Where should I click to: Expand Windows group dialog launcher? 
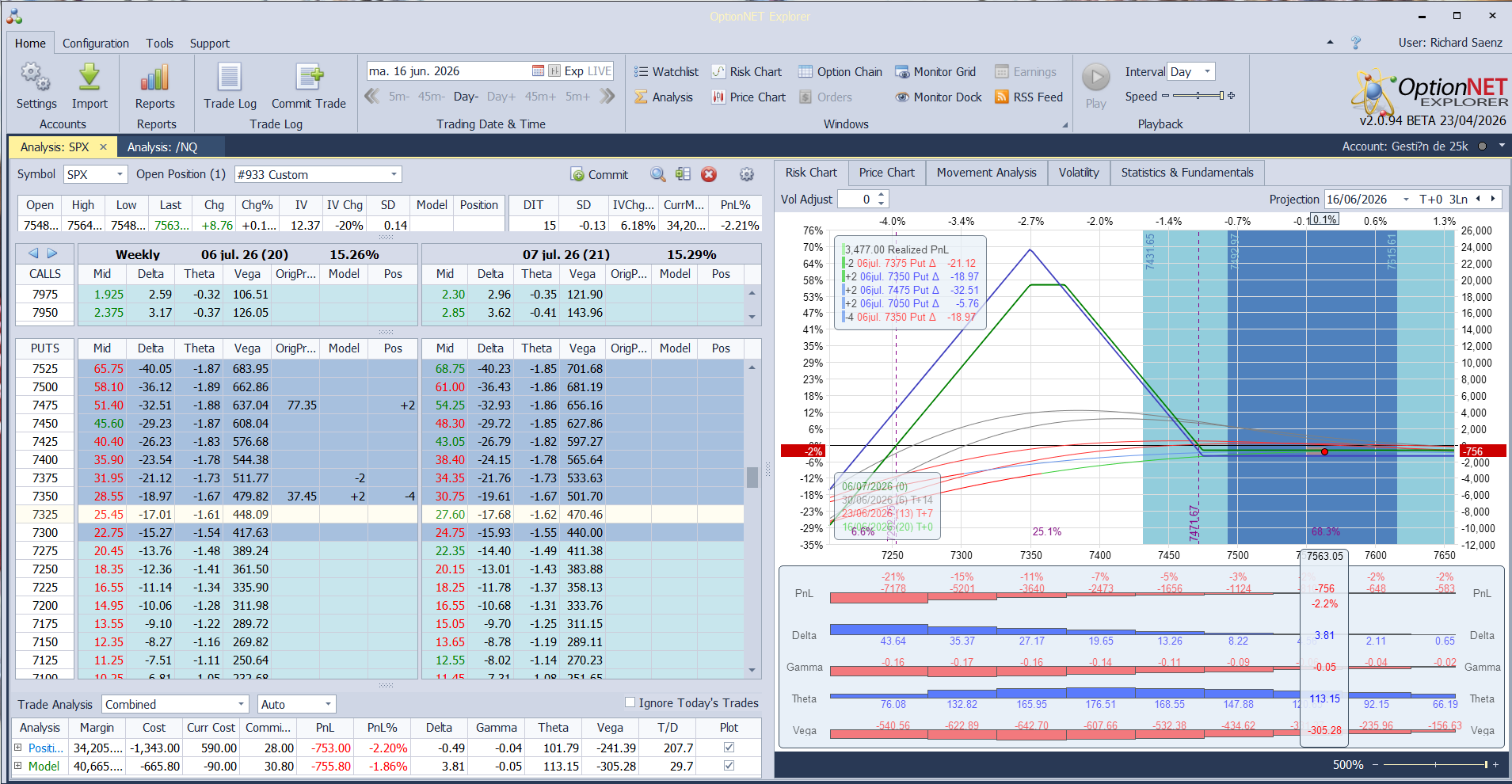click(x=1064, y=125)
